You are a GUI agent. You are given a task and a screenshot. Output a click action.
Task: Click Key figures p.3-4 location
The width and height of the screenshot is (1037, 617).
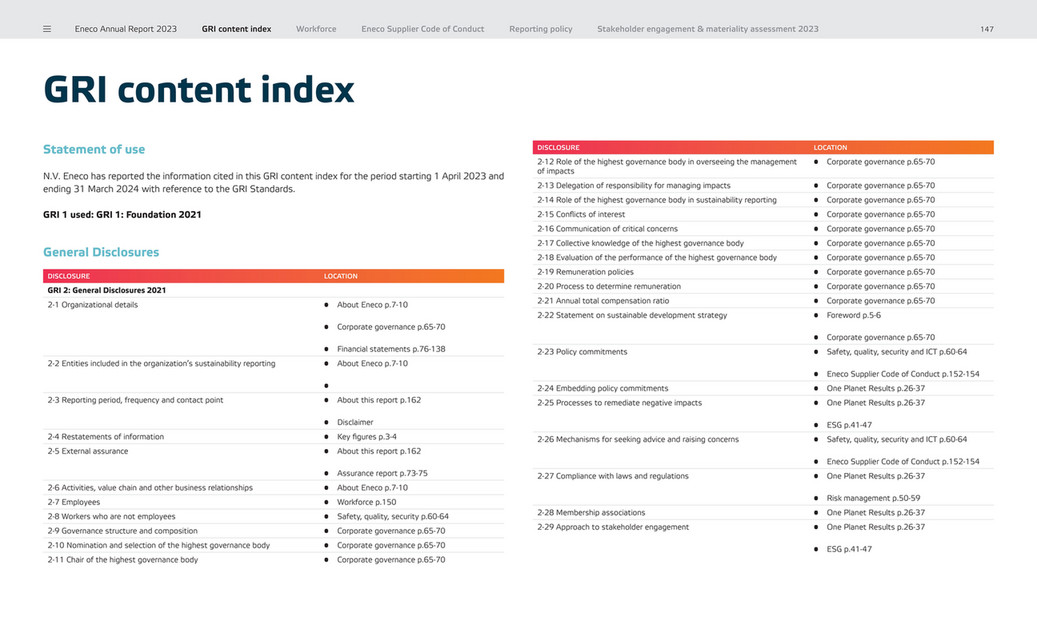coord(367,436)
